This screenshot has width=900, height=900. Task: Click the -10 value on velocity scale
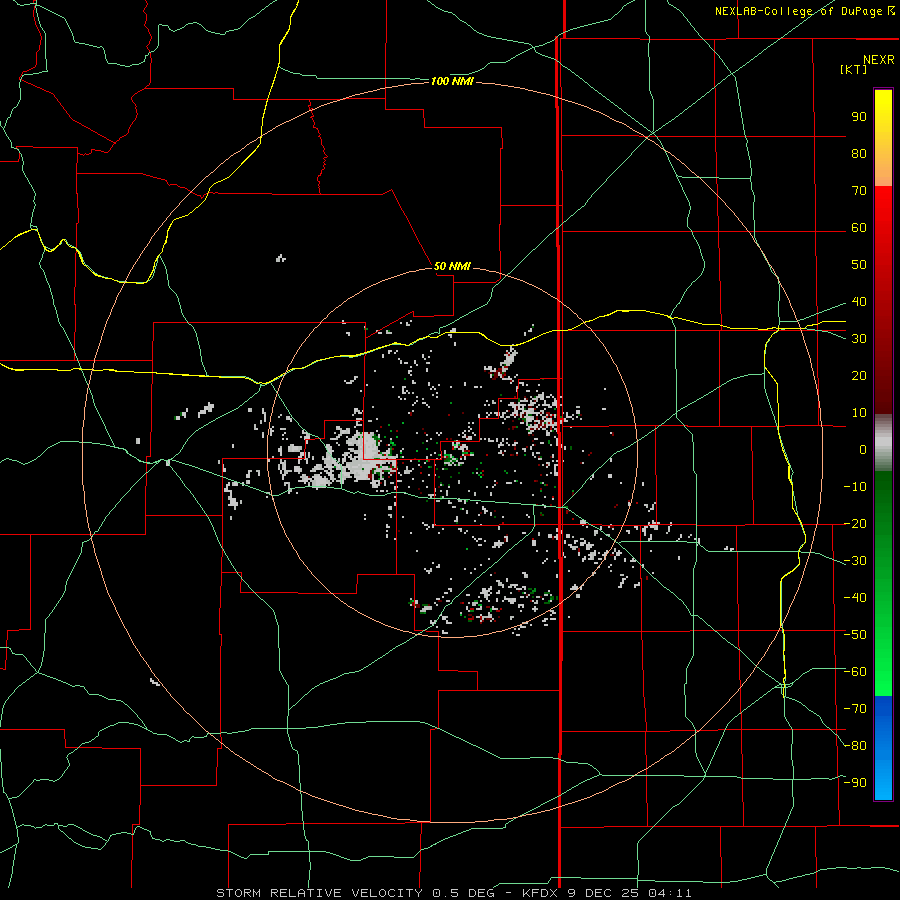855,487
